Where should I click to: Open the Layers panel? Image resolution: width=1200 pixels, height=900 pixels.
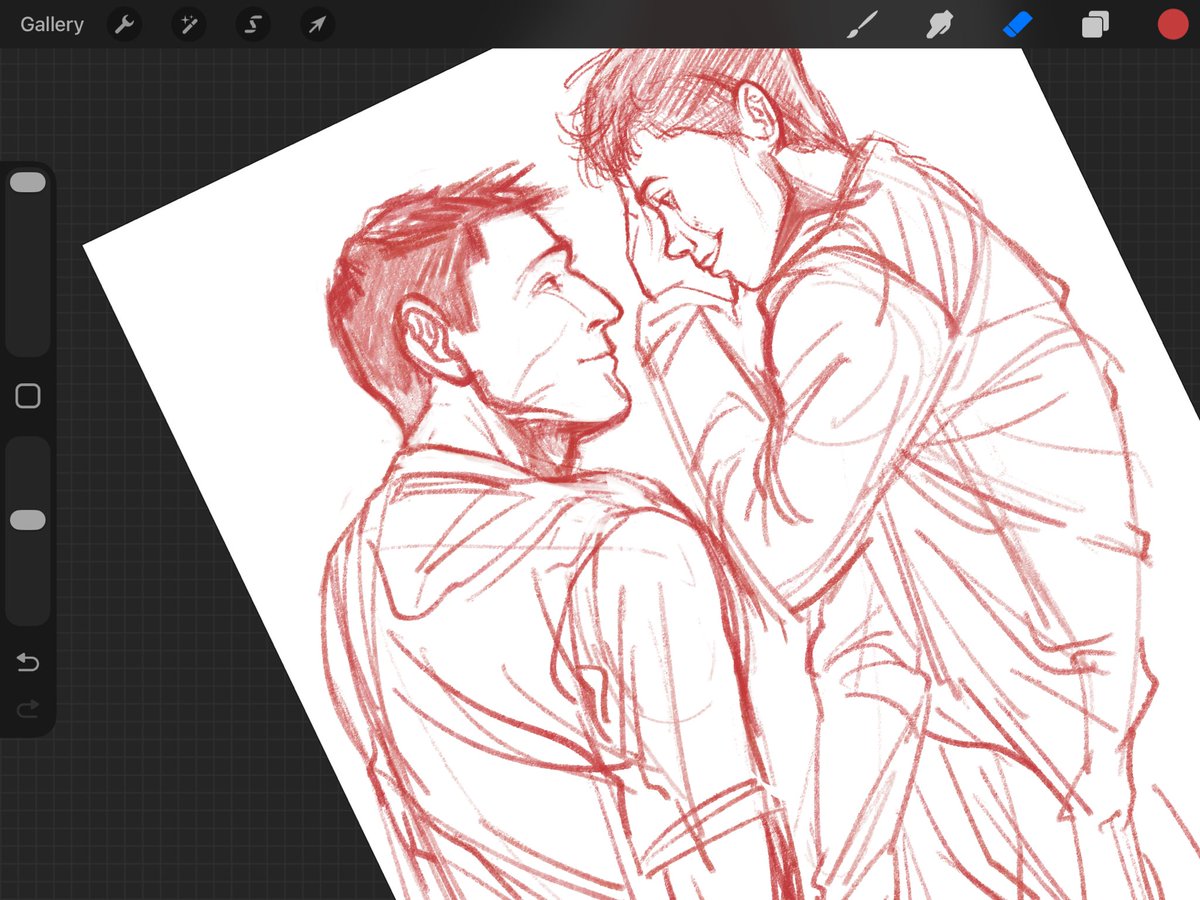tap(1095, 25)
